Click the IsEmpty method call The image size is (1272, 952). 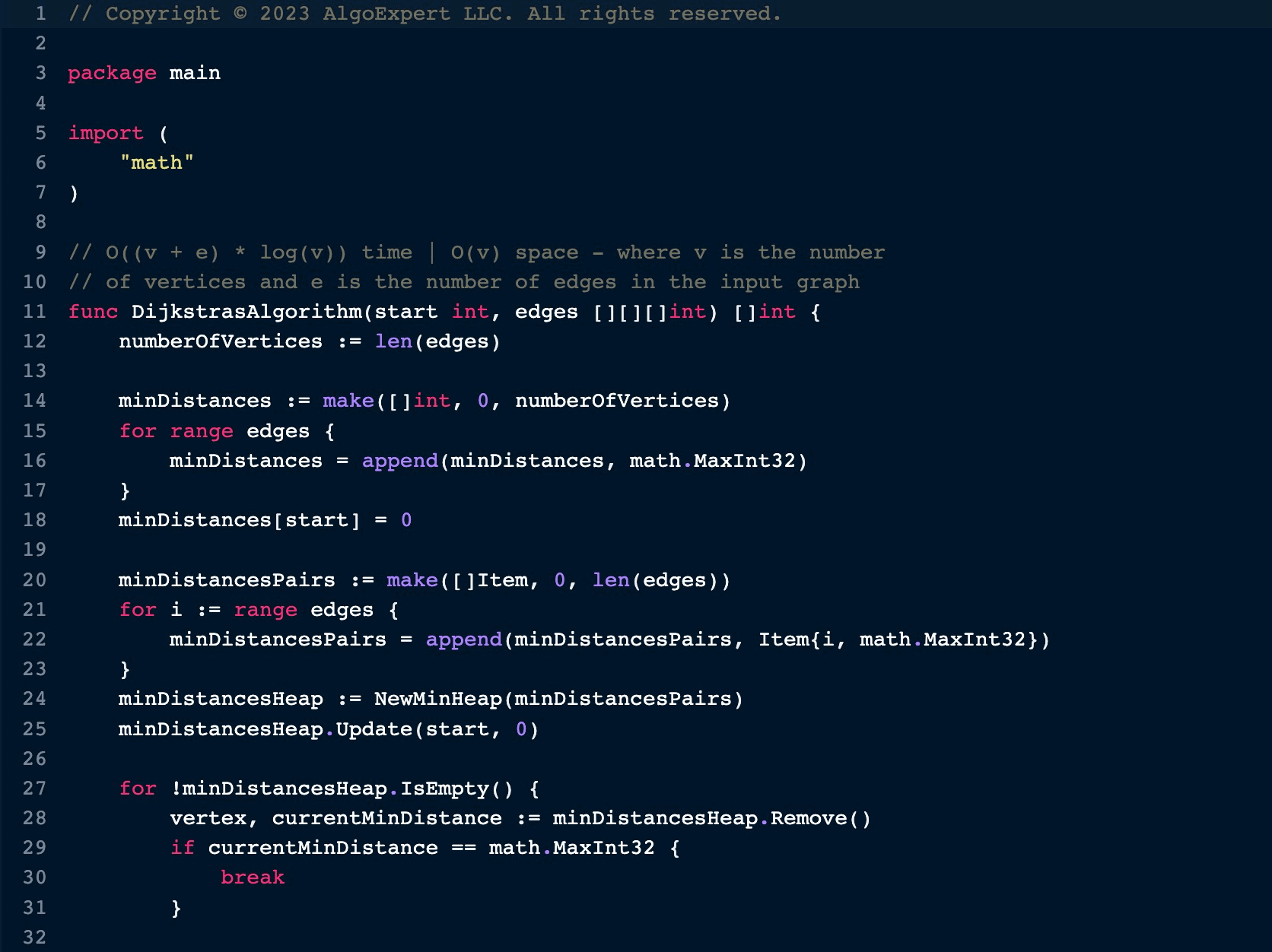(444, 789)
